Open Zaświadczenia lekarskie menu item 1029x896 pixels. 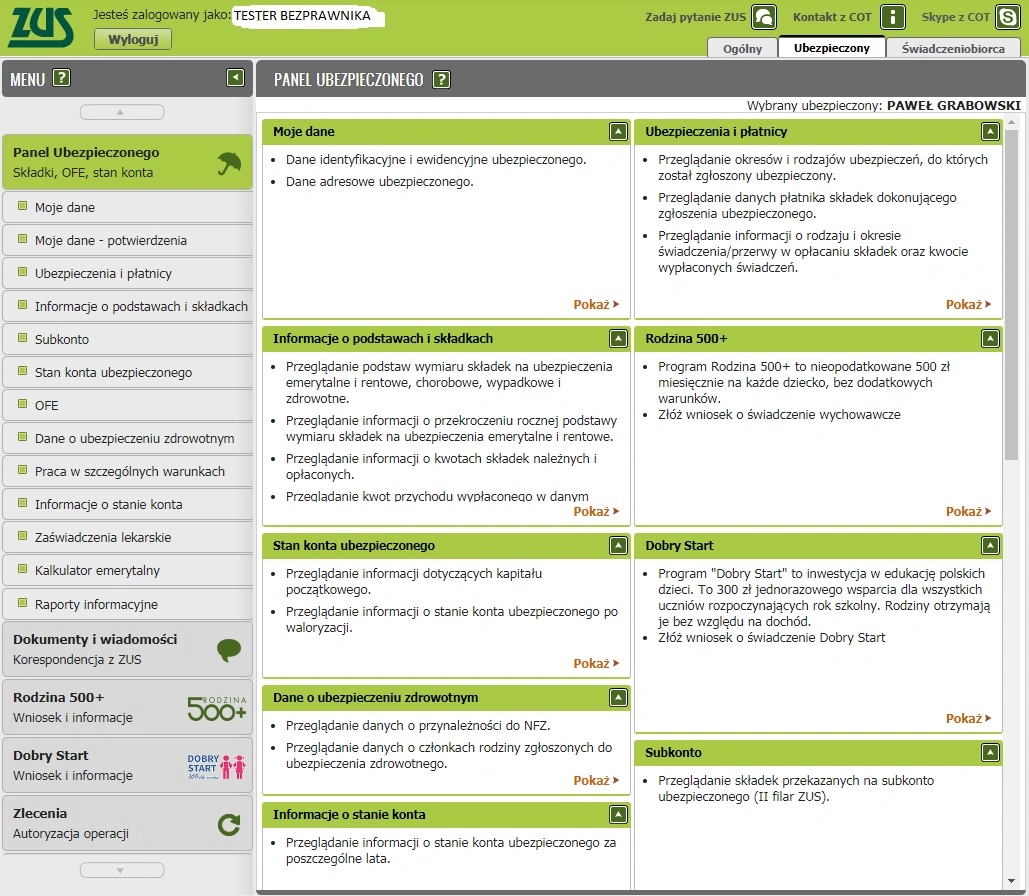[x=128, y=537]
